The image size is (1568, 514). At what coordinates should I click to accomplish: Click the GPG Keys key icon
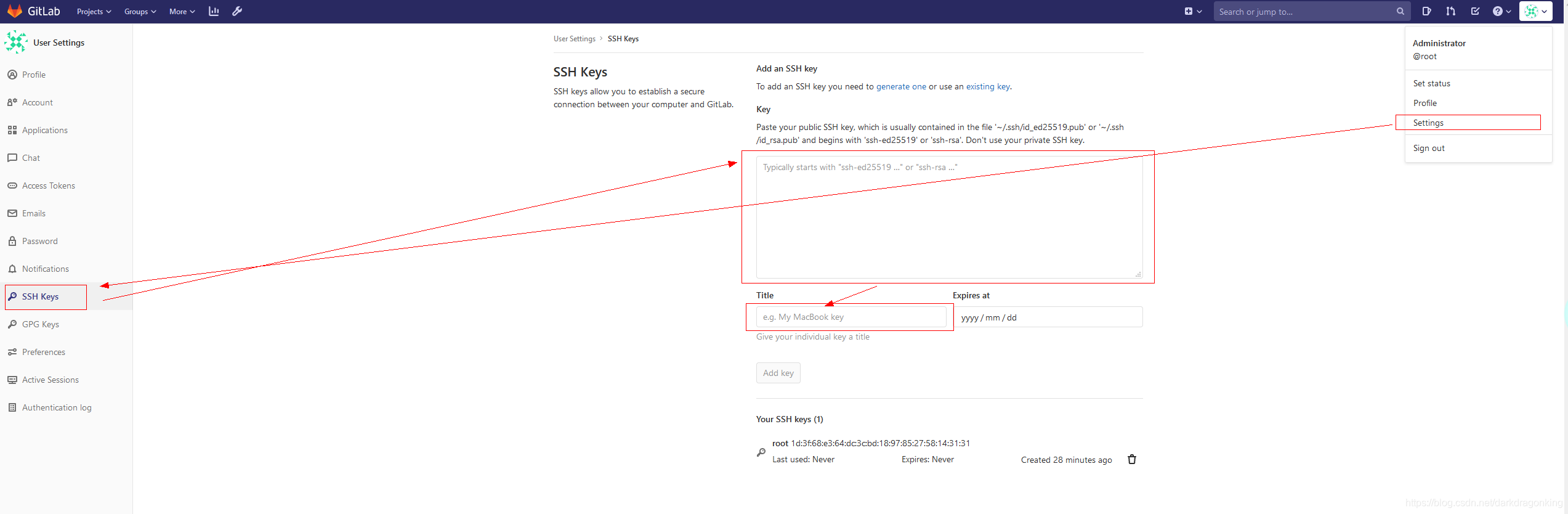[x=12, y=324]
